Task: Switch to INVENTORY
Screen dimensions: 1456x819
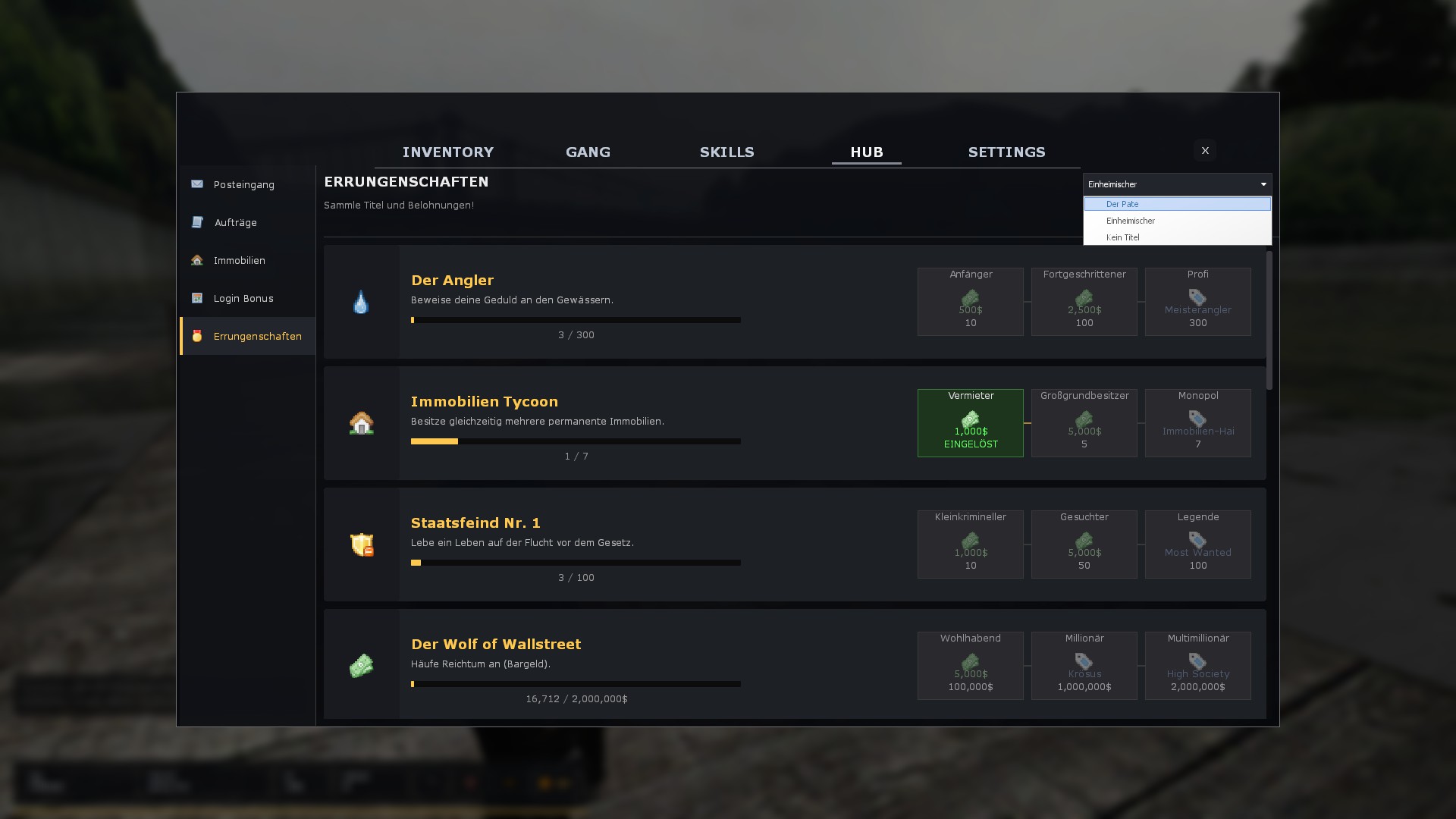Action: 448,152
